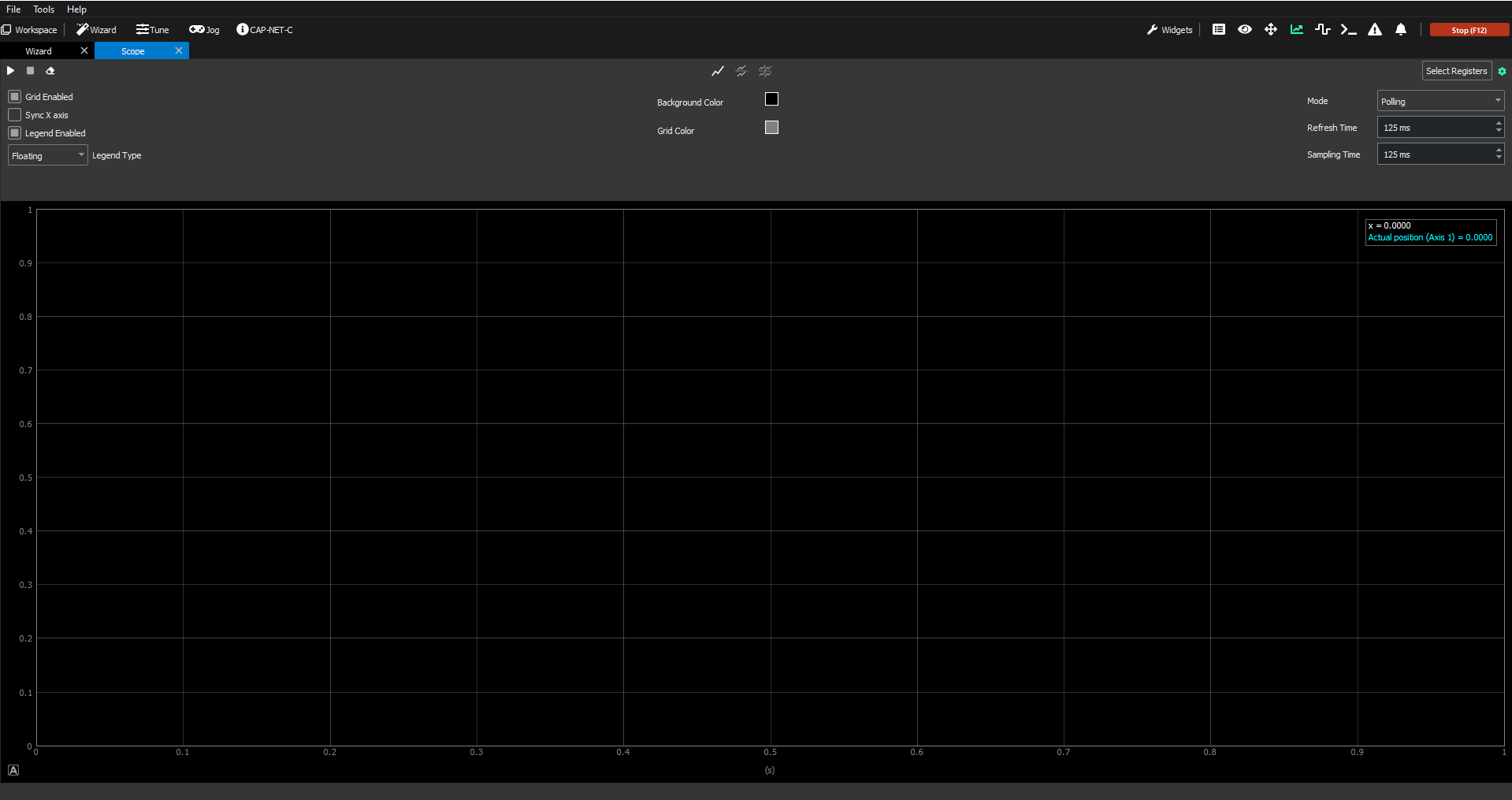Open the warning triangle errors icon
Screen dimensions: 1512x800
click(x=1375, y=30)
